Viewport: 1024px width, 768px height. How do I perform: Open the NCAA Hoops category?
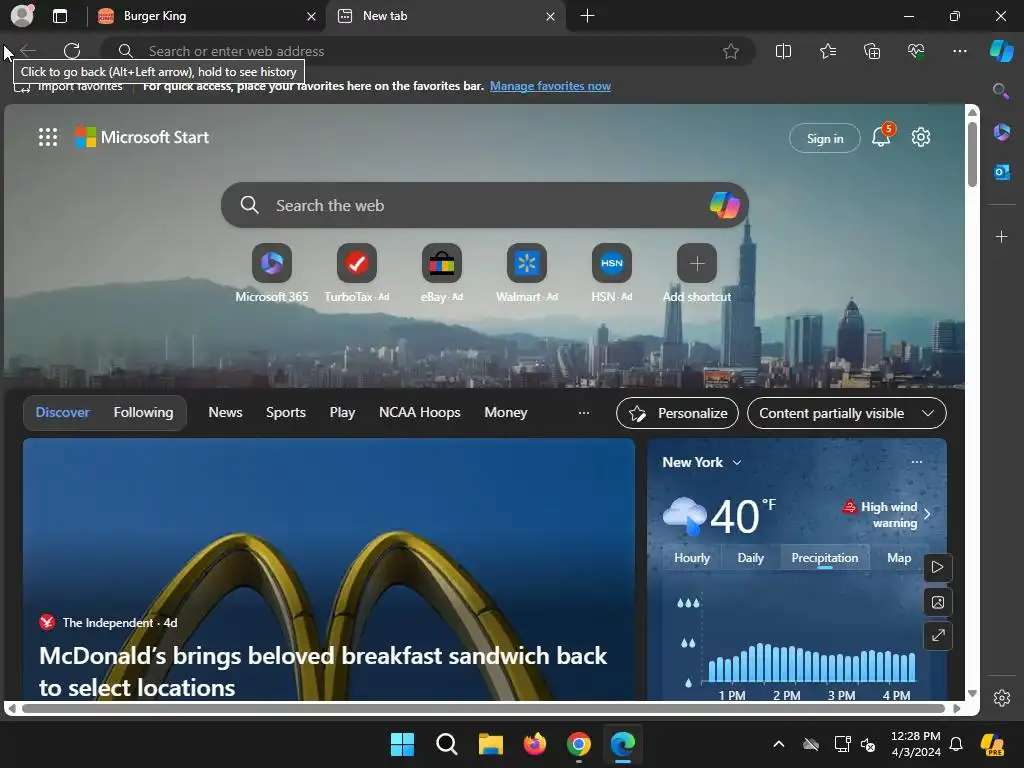(419, 412)
